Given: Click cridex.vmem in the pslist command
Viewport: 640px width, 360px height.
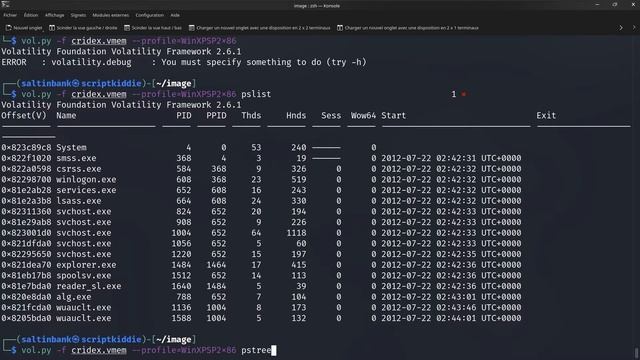Looking at the screenshot, I should 99,94.
